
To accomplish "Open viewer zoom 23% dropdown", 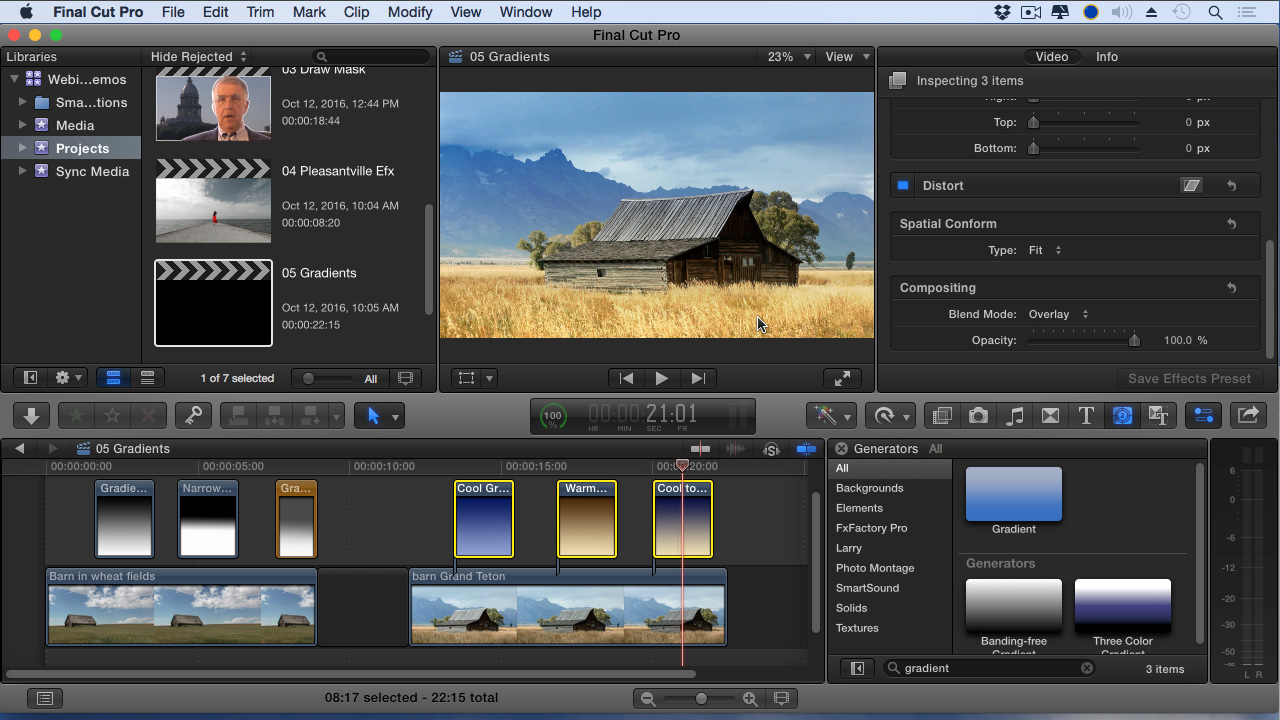I will [789, 57].
